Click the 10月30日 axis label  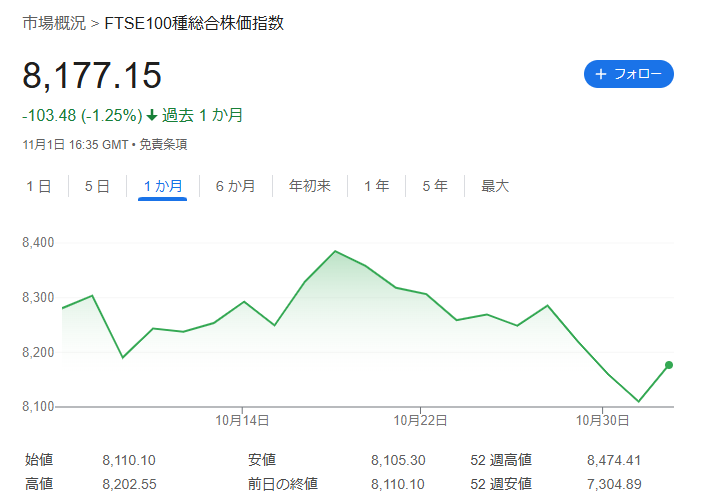[602, 421]
